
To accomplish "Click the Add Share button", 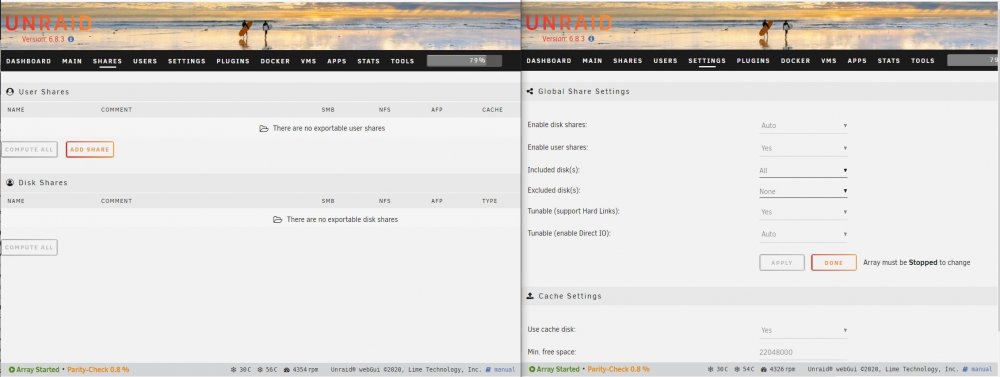I will pyautogui.click(x=90, y=149).
